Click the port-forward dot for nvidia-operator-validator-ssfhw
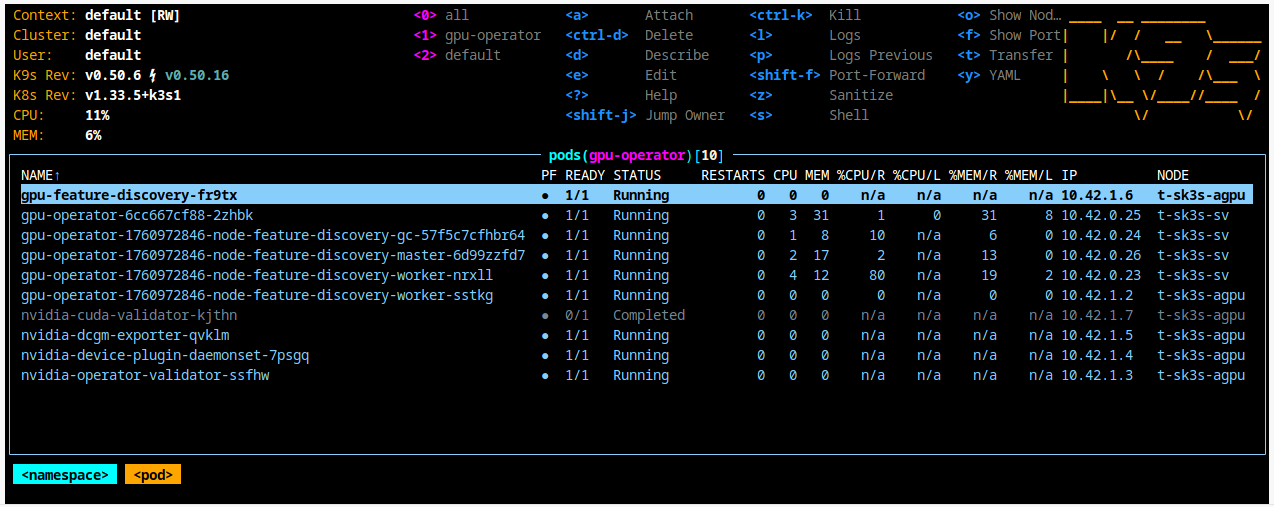The width and height of the screenshot is (1274, 507). [545, 375]
